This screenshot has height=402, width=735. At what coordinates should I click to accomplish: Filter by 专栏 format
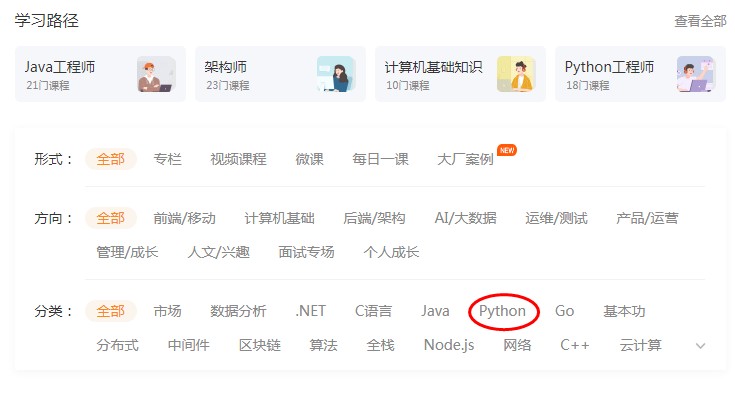167,159
